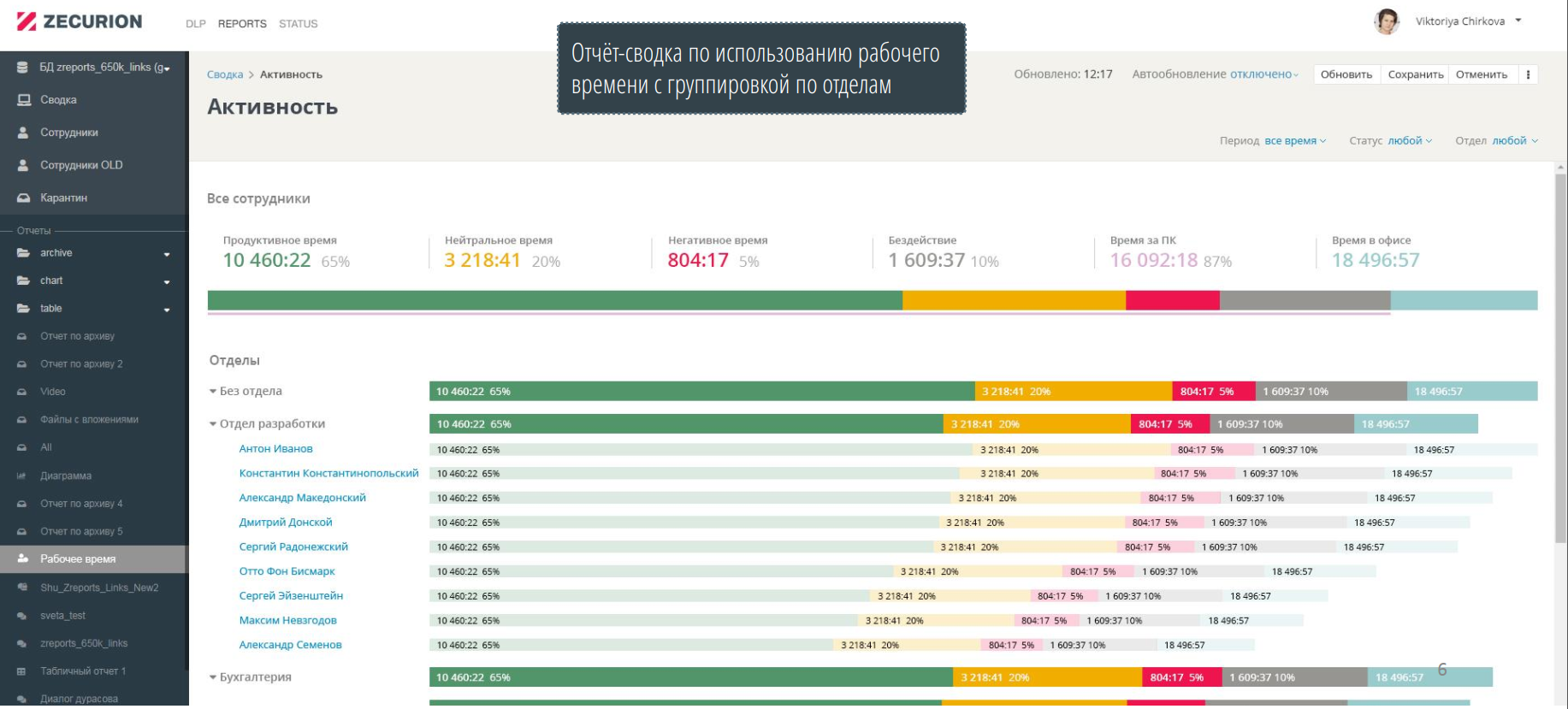Click the Карантин tray icon
Image resolution: width=1568 pixels, height=709 pixels.
click(24, 198)
